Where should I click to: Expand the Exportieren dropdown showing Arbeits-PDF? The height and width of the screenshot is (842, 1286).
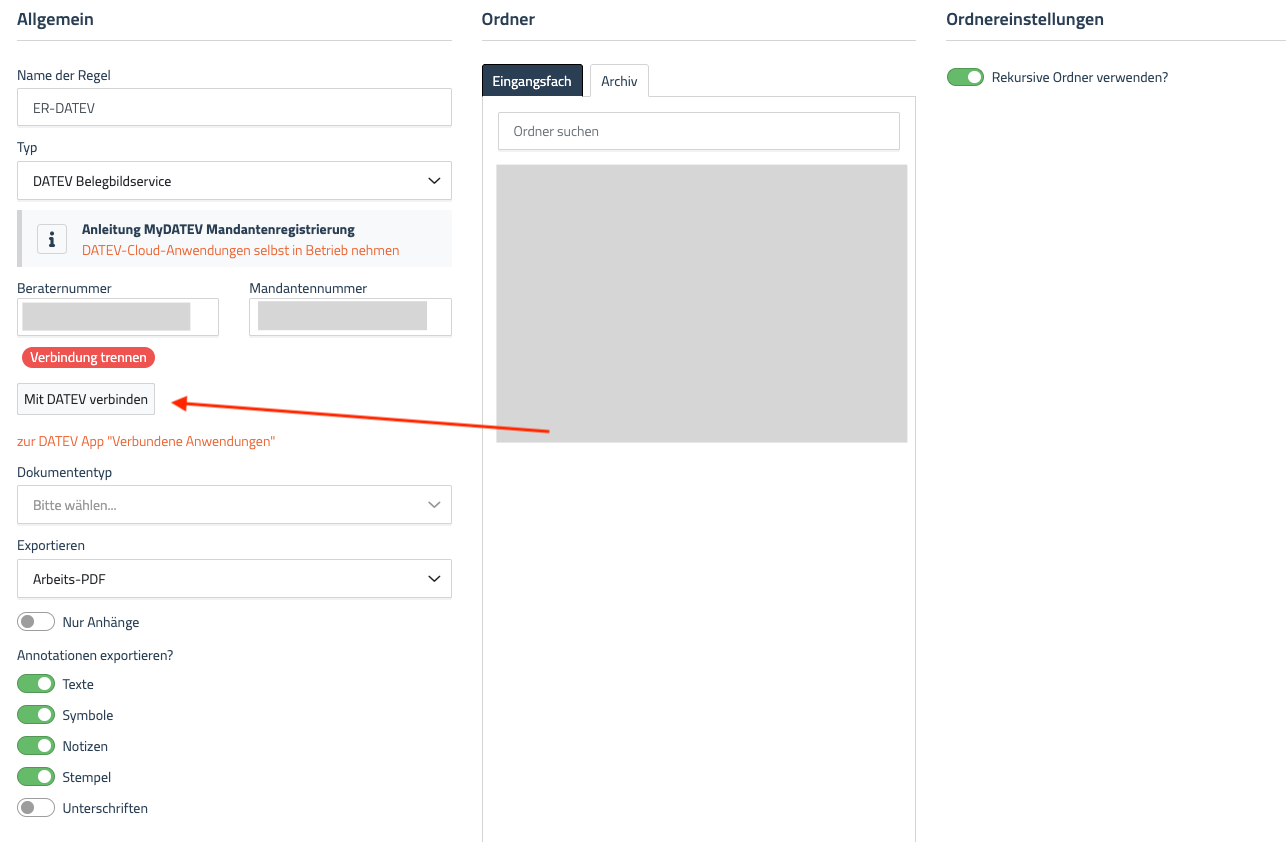click(x=234, y=579)
